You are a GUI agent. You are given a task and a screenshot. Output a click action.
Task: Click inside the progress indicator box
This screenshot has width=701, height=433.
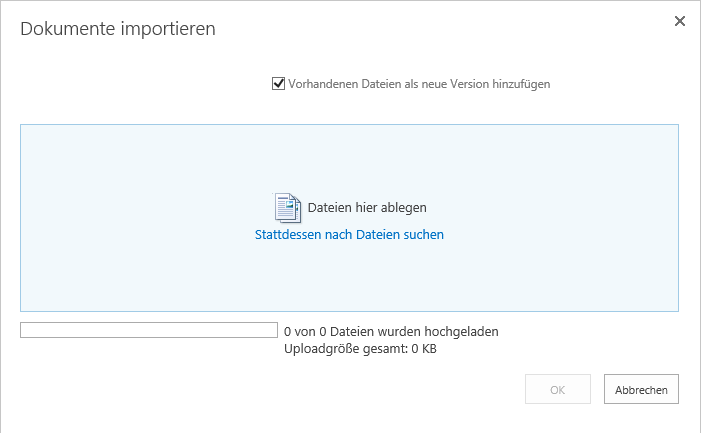click(149, 330)
